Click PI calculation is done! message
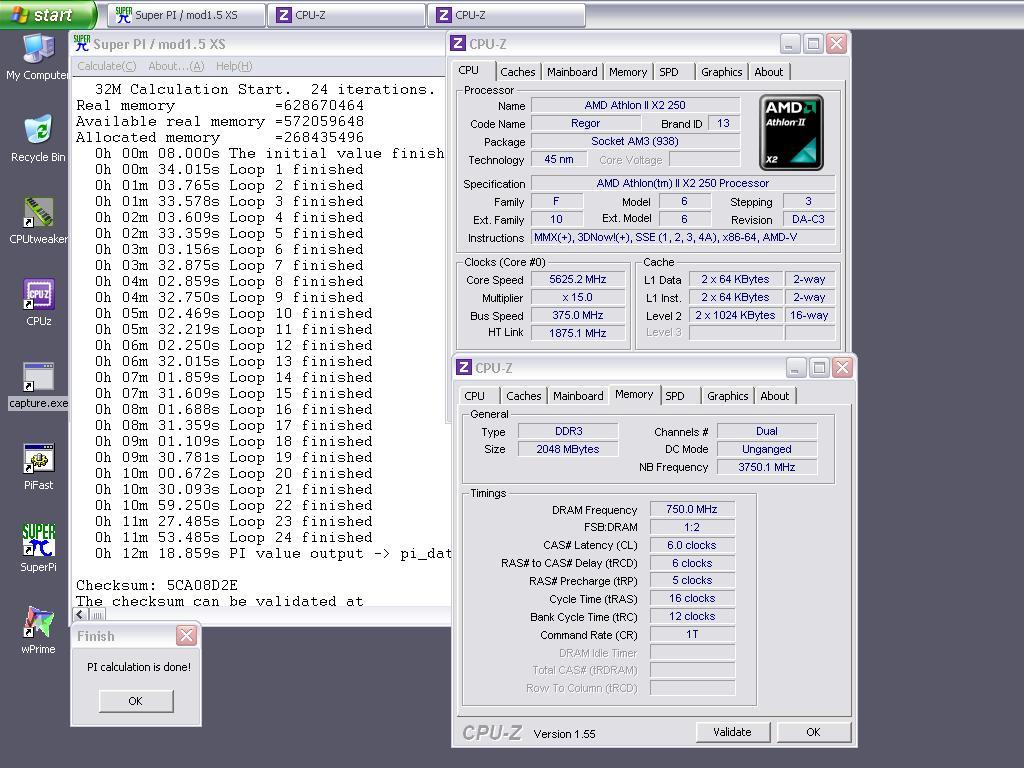 139,667
